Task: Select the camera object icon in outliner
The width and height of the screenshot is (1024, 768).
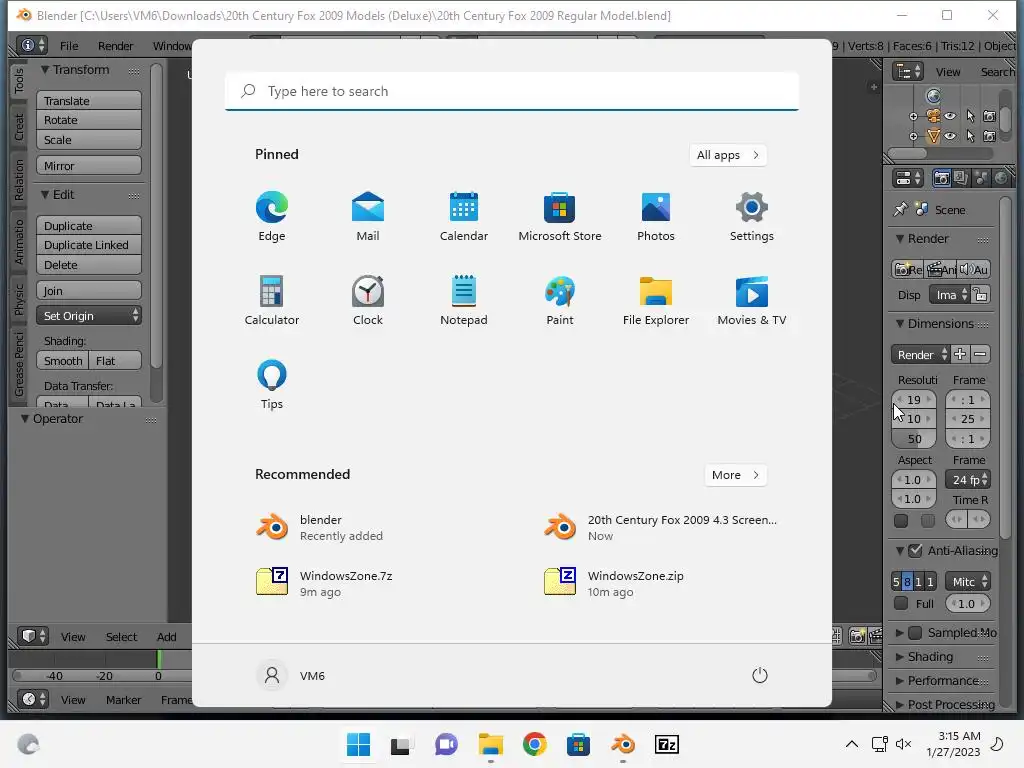Action: [x=933, y=116]
